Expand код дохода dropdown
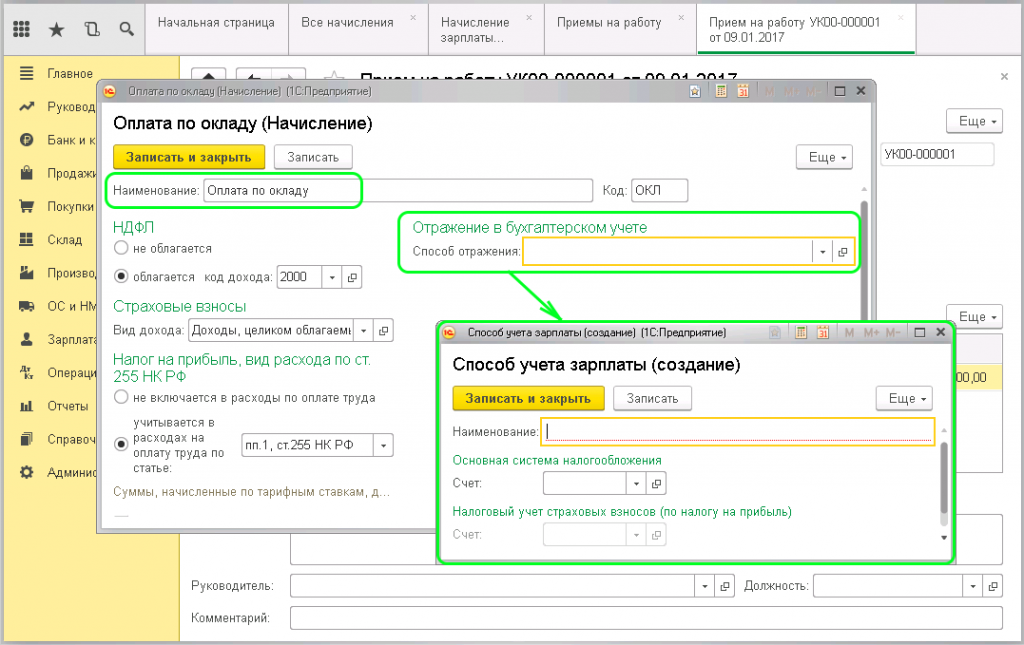 (x=332, y=277)
